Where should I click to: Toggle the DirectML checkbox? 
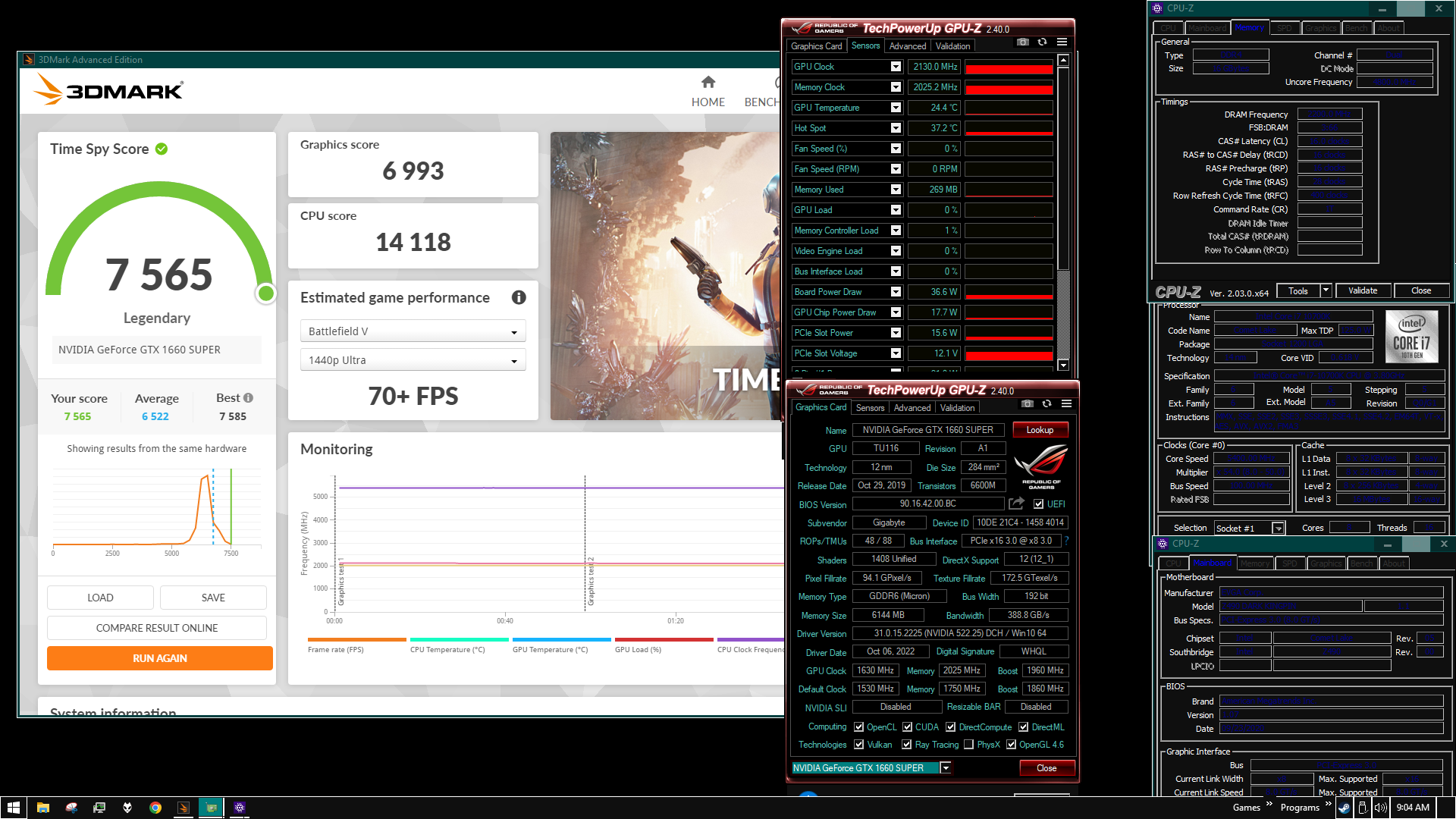[x=1023, y=727]
